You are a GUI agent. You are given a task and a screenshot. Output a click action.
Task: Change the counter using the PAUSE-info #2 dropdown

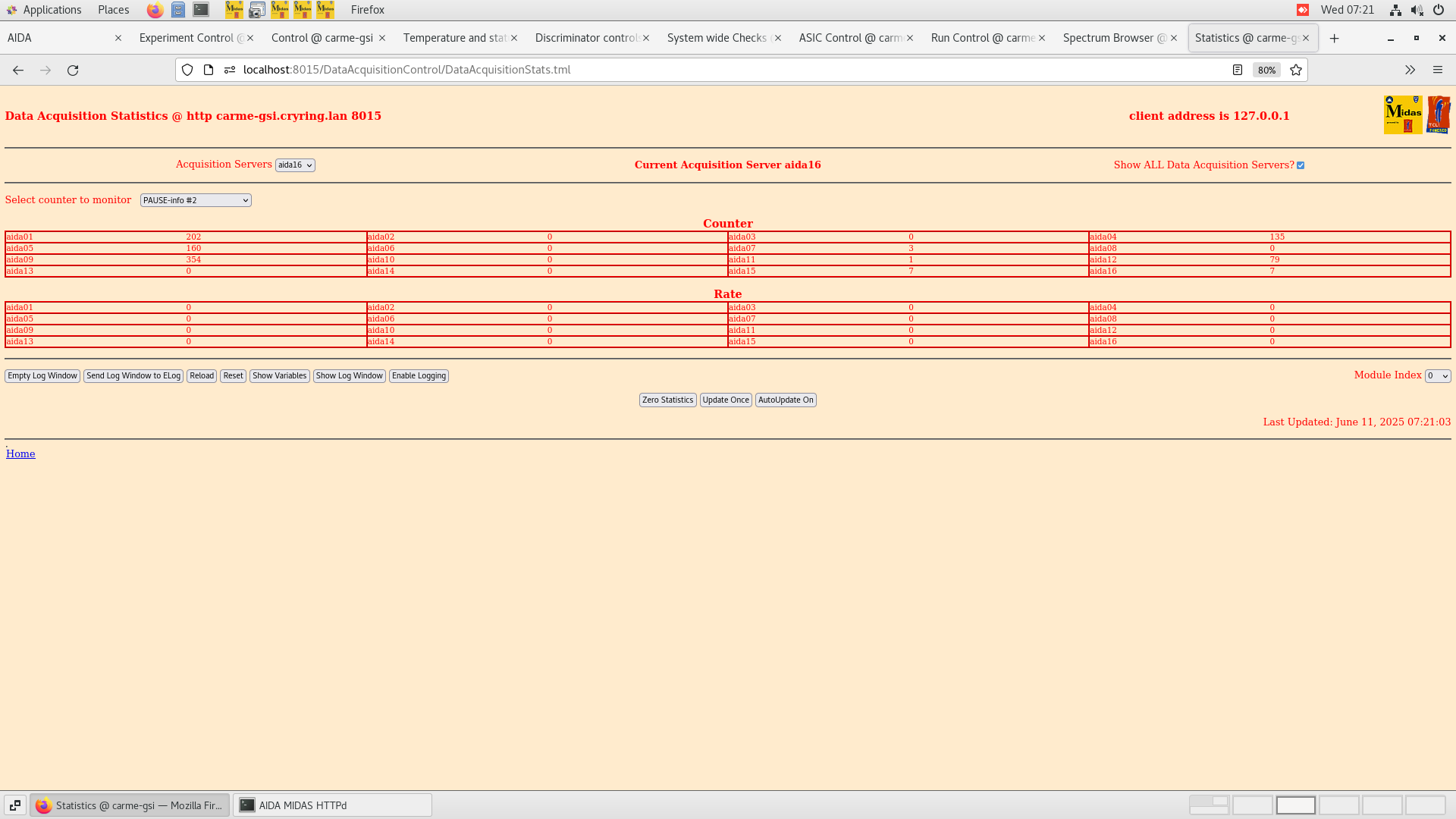pos(195,199)
